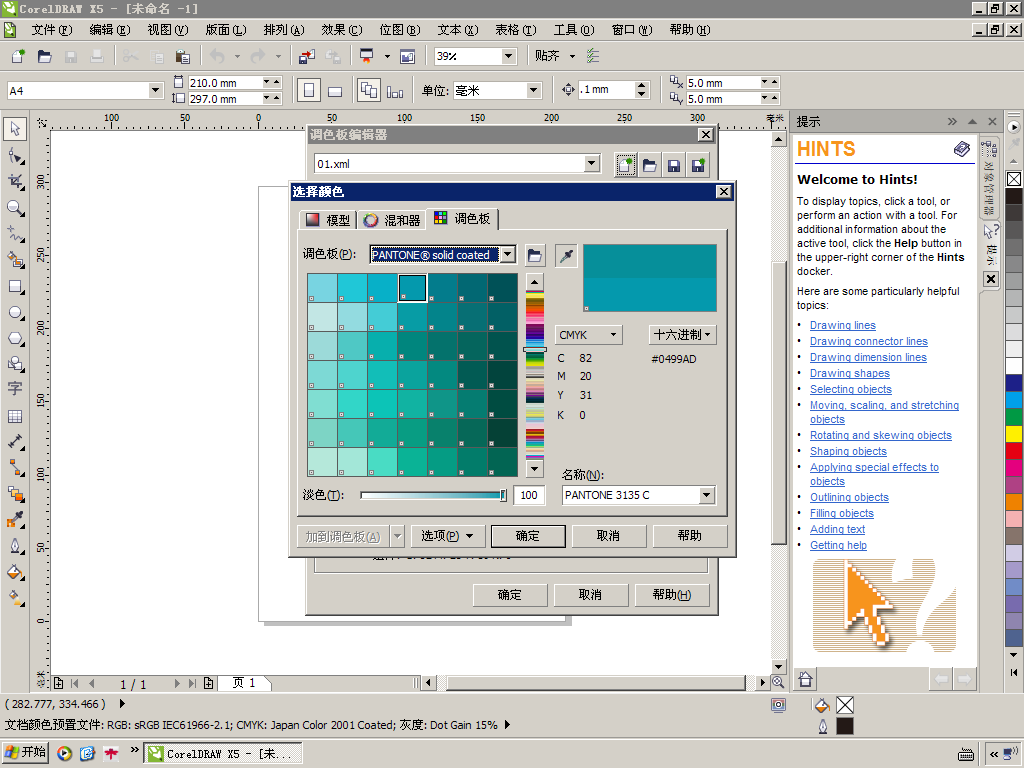Select the Crop tool in the toolbox
The width and height of the screenshot is (1024, 768).
tap(15, 182)
